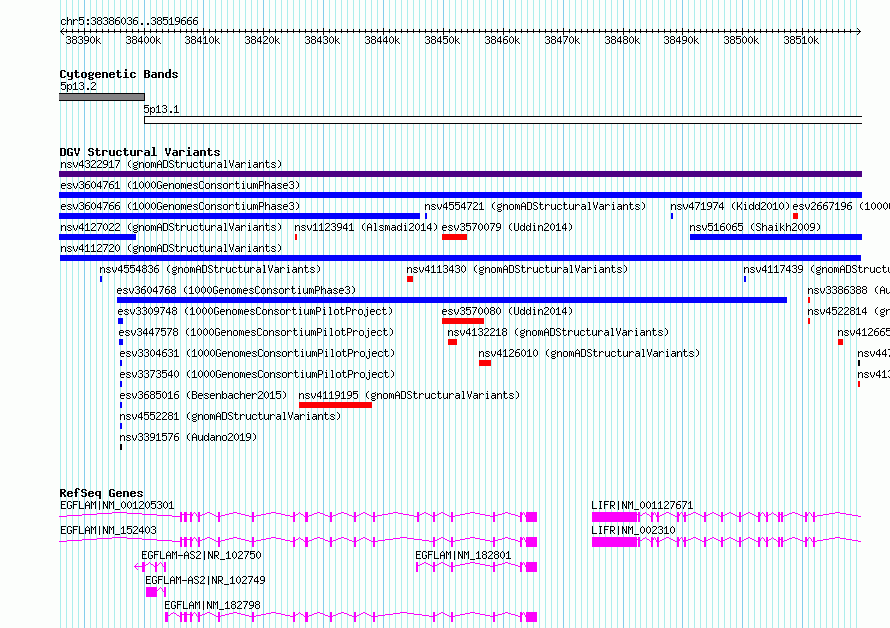Screen dimensions: 890x628
Task: Click the EGFLAM NM_182801 transcript label
Action: click(x=463, y=555)
